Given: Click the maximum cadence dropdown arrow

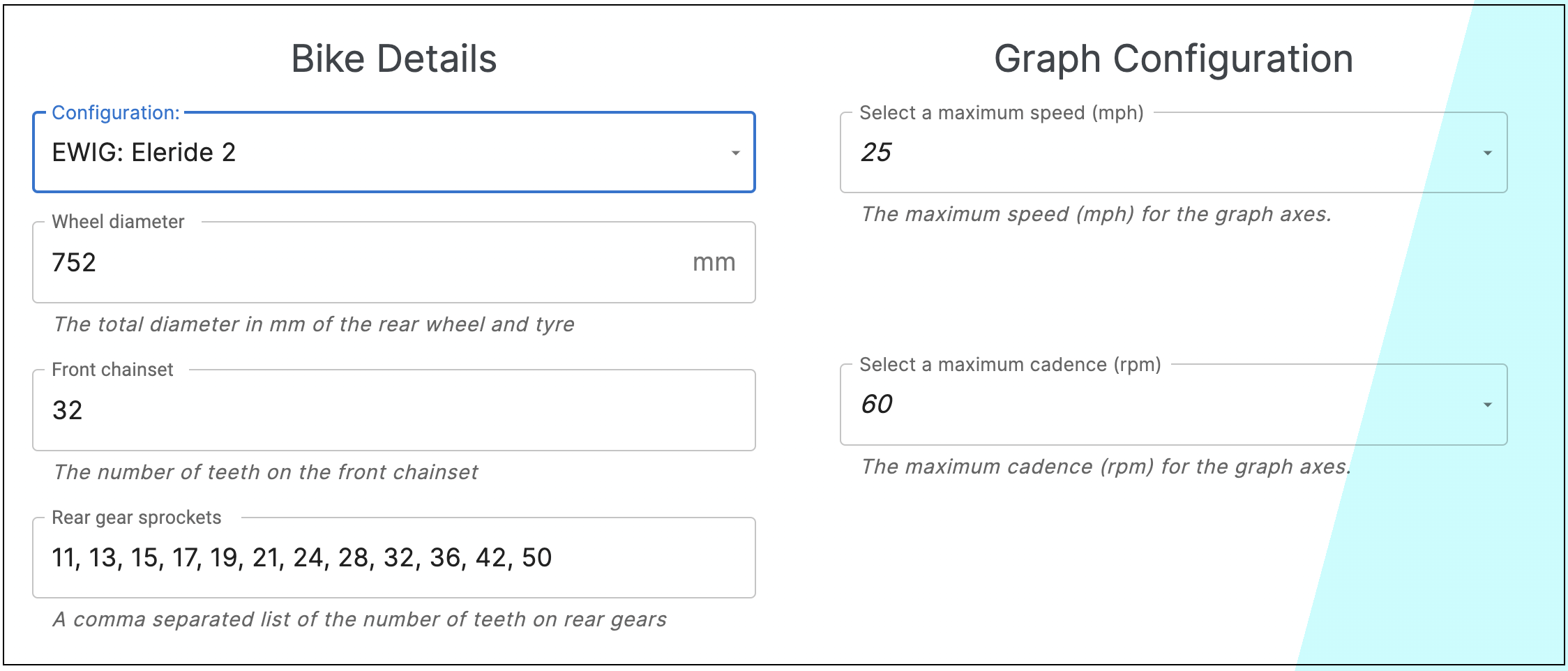Looking at the screenshot, I should (x=1486, y=405).
